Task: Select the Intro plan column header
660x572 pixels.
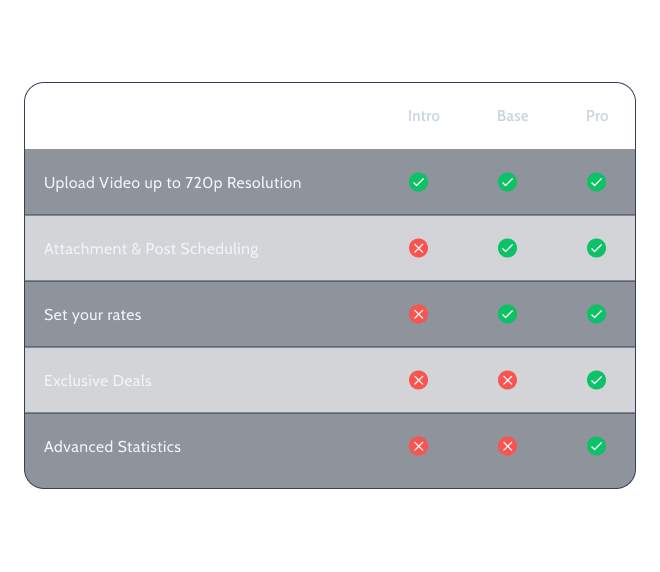Action: pyautogui.click(x=423, y=116)
